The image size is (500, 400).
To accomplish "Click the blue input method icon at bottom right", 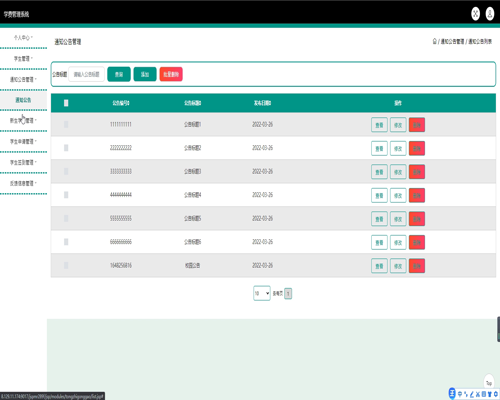I will point(452,393).
